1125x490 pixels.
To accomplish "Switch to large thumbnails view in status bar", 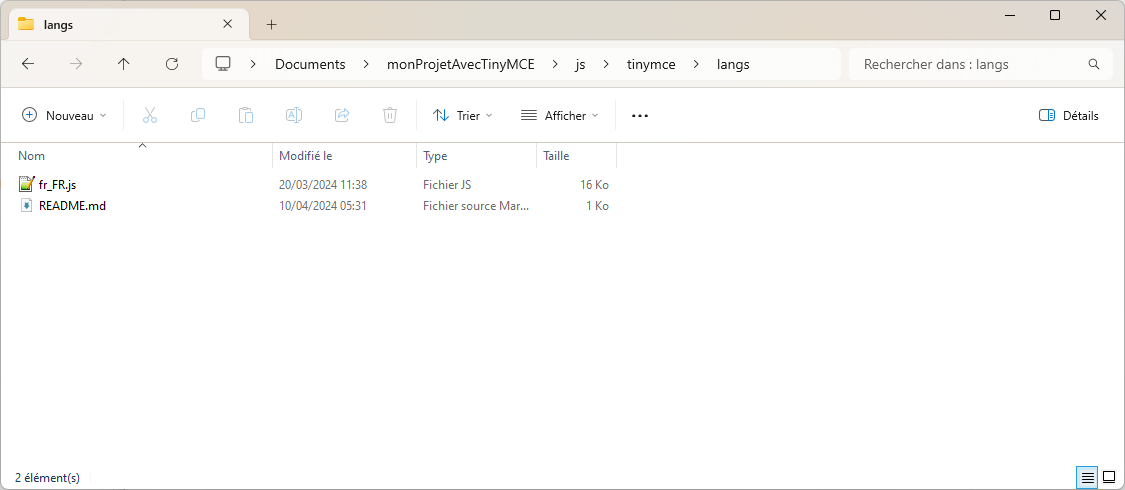I will [x=1108, y=478].
